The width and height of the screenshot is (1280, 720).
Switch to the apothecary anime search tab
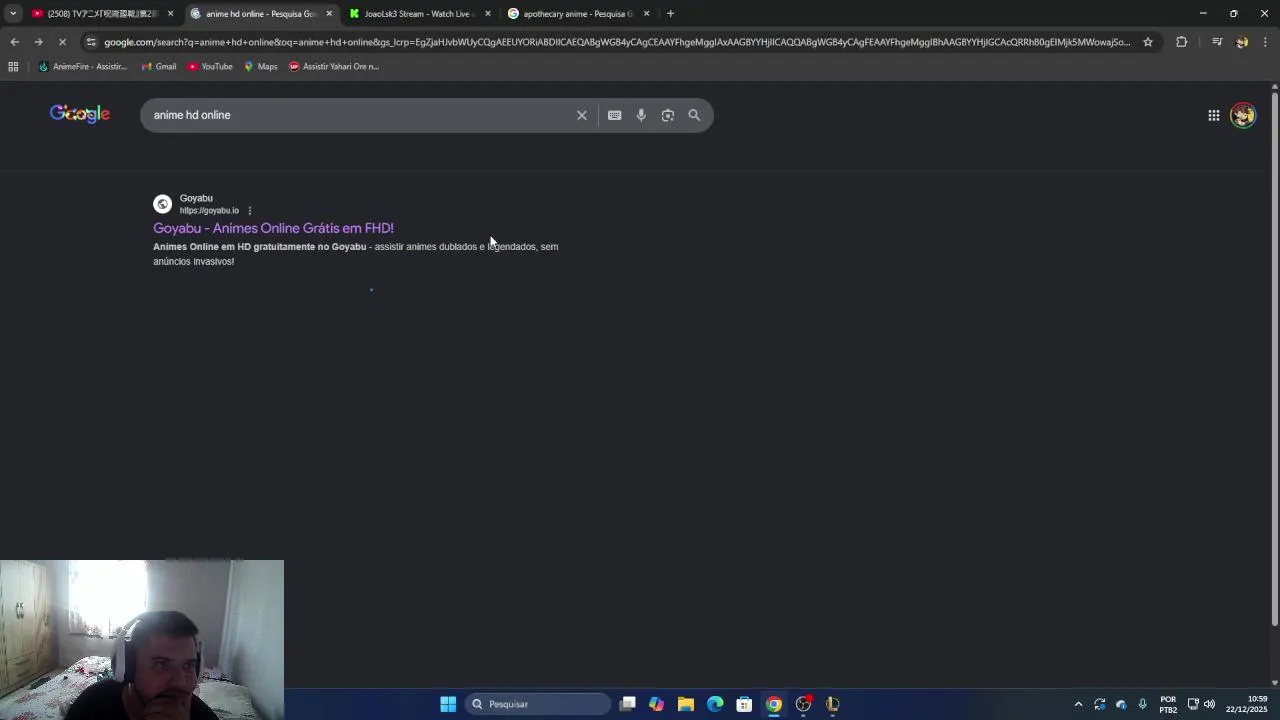[577, 13]
